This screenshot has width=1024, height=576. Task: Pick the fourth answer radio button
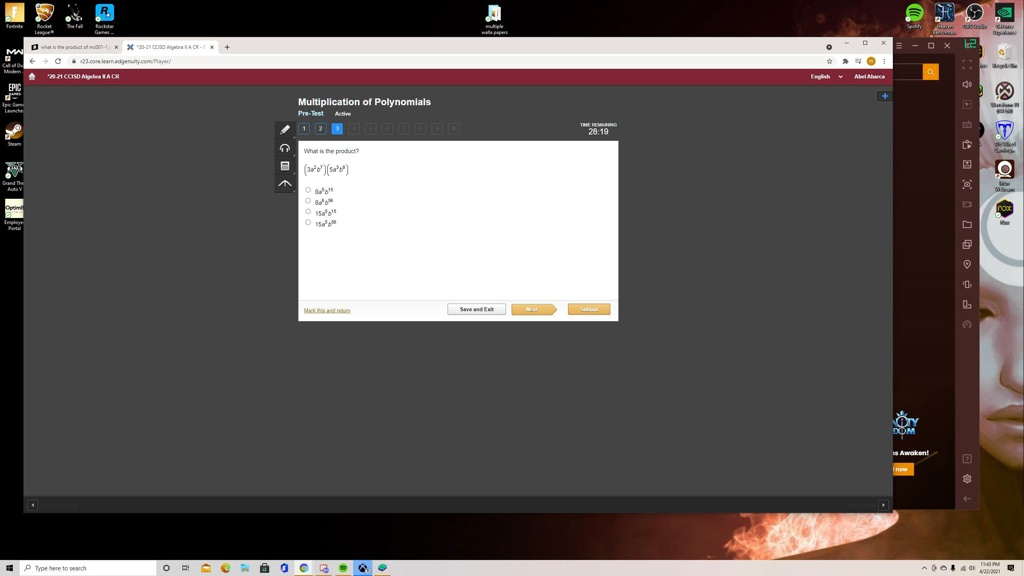point(308,223)
